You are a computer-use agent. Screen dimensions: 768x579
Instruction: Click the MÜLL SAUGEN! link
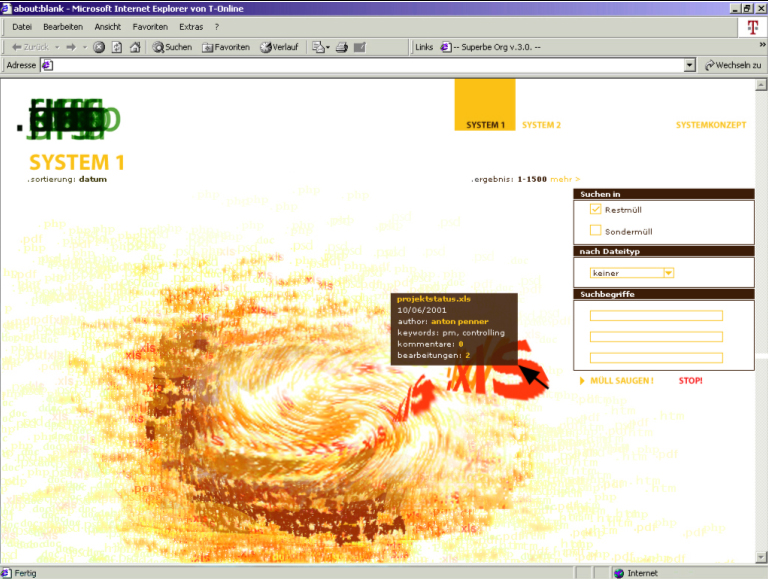tap(622, 381)
